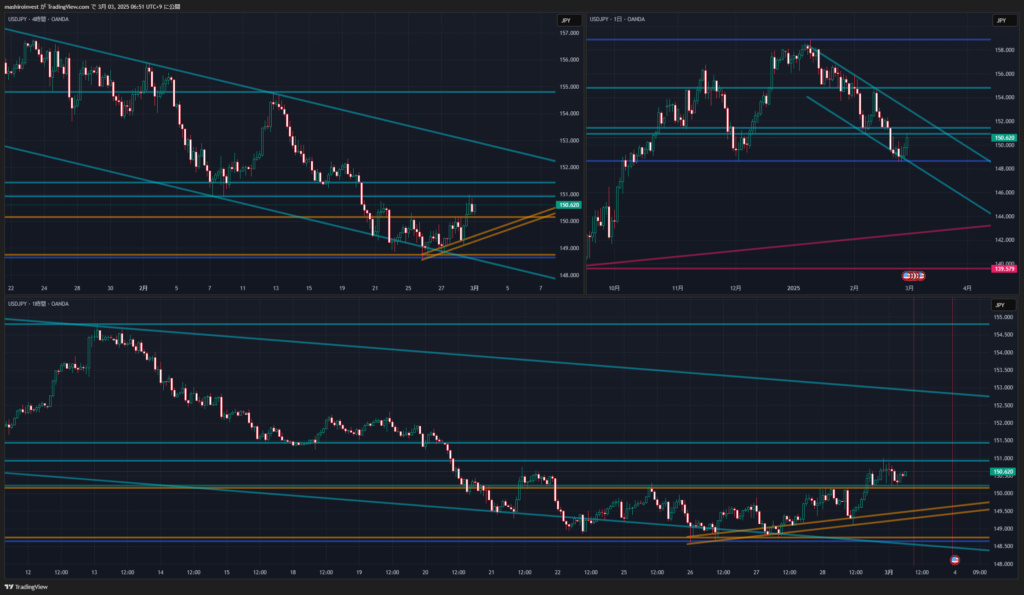Open JPY currency selector on 4-hour chart
Viewport: 1024px width, 595px height.
[569, 20]
